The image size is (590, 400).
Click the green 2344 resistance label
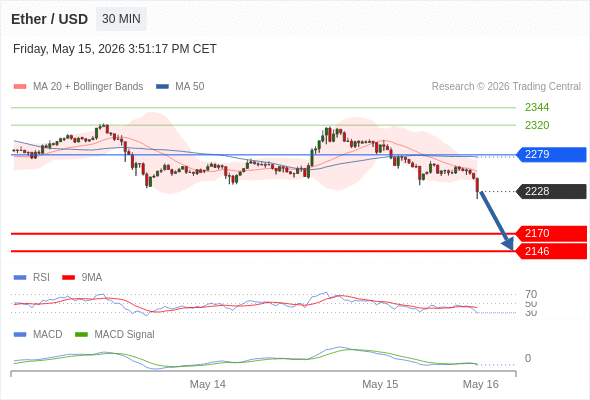coord(537,107)
